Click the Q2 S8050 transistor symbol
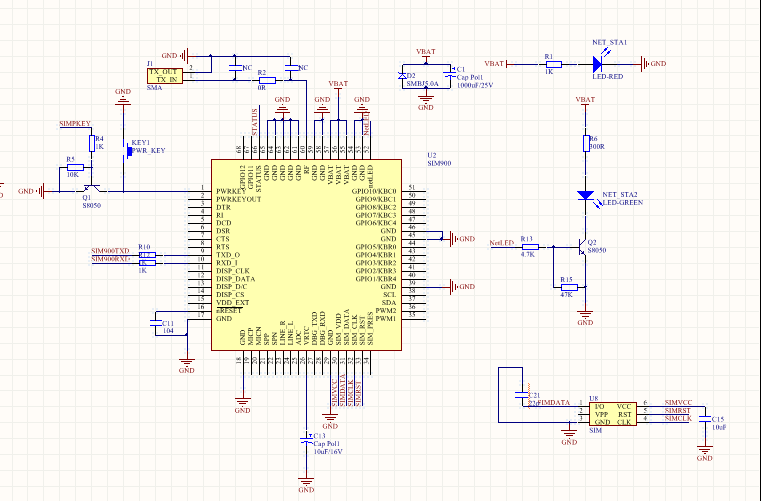The width and height of the screenshot is (761, 501). pyautogui.click(x=581, y=247)
